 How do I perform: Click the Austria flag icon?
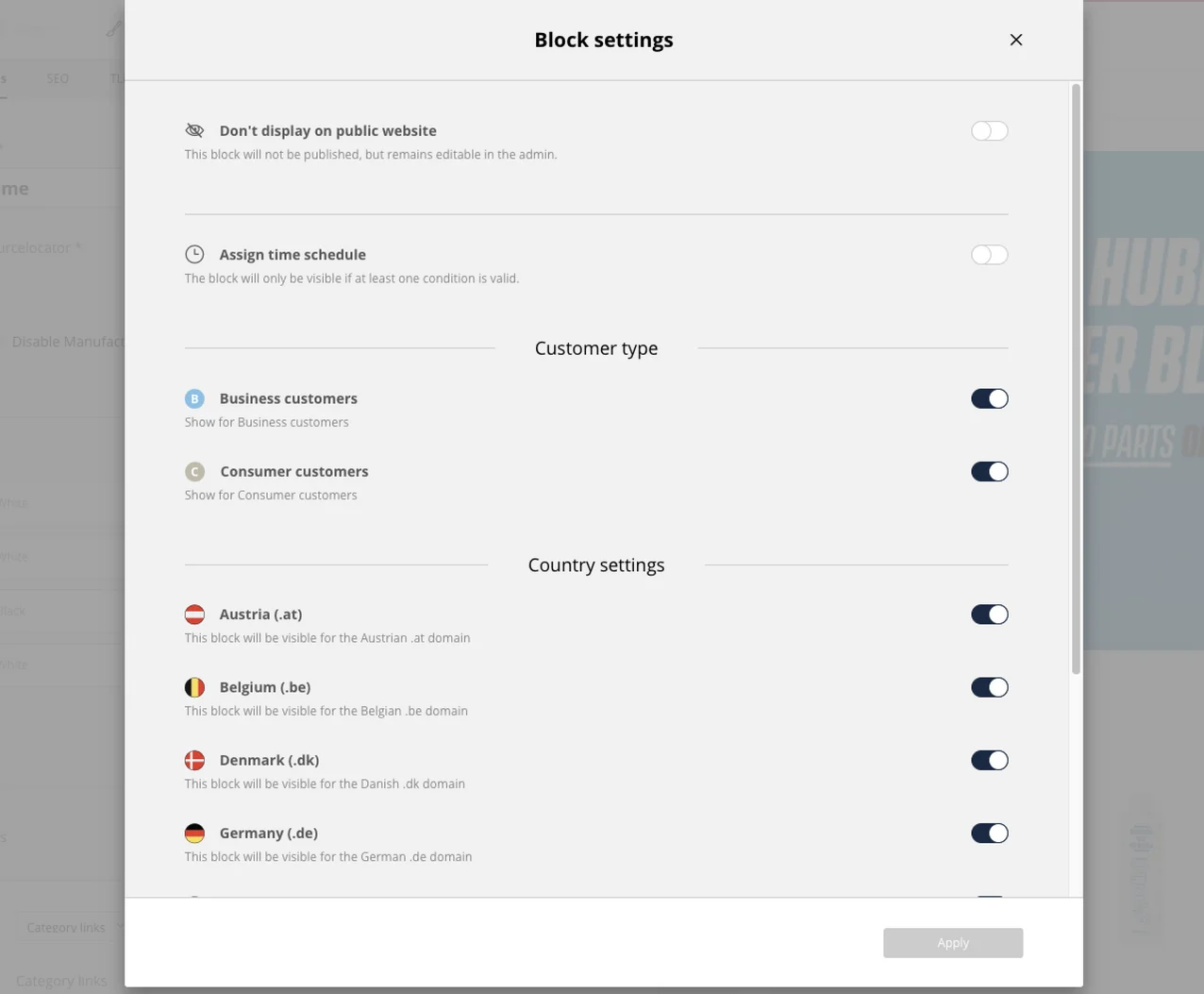pyautogui.click(x=194, y=615)
